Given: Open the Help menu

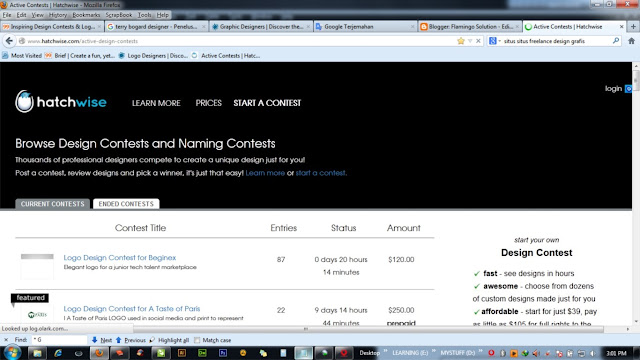Looking at the screenshot, I should [x=162, y=15].
